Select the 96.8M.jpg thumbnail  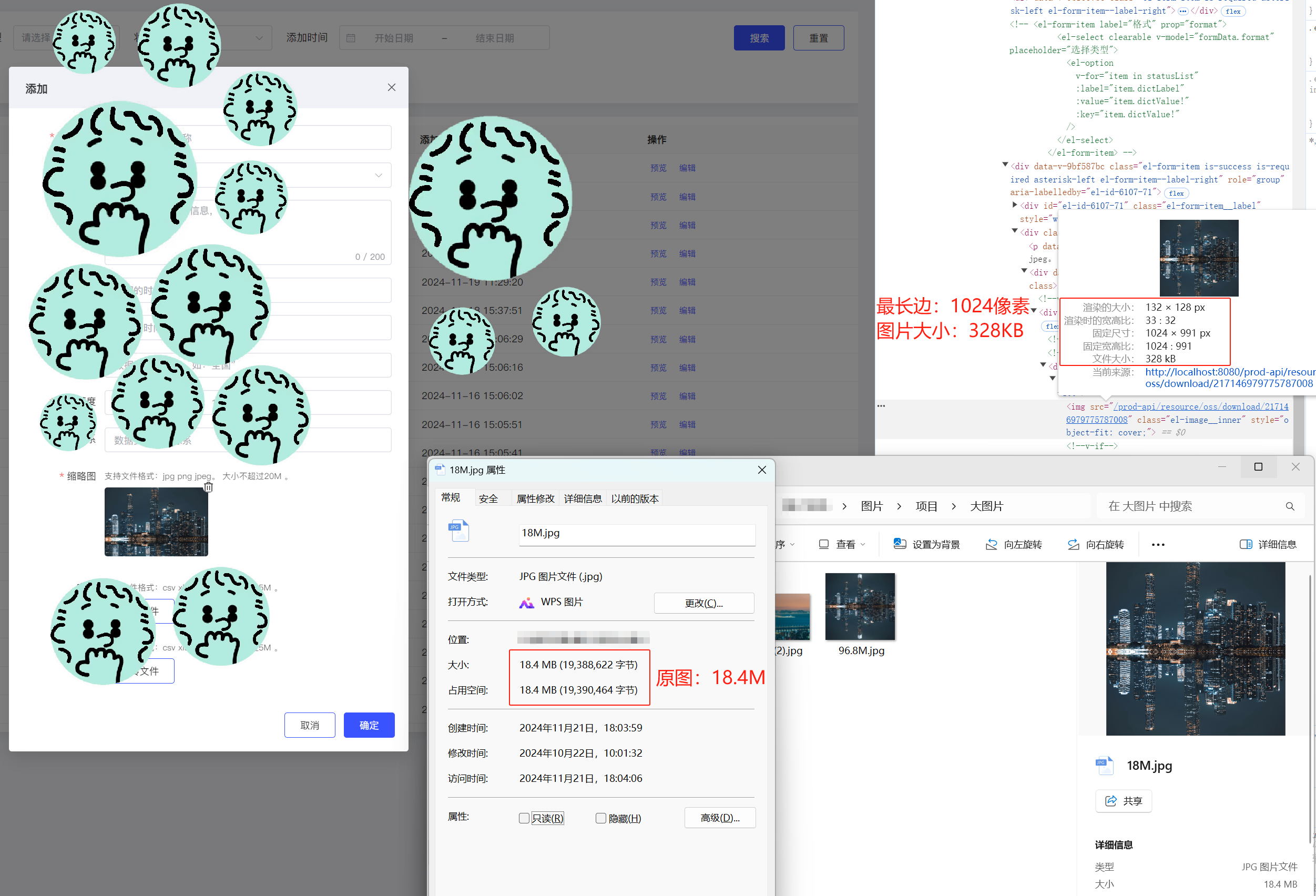pos(860,607)
